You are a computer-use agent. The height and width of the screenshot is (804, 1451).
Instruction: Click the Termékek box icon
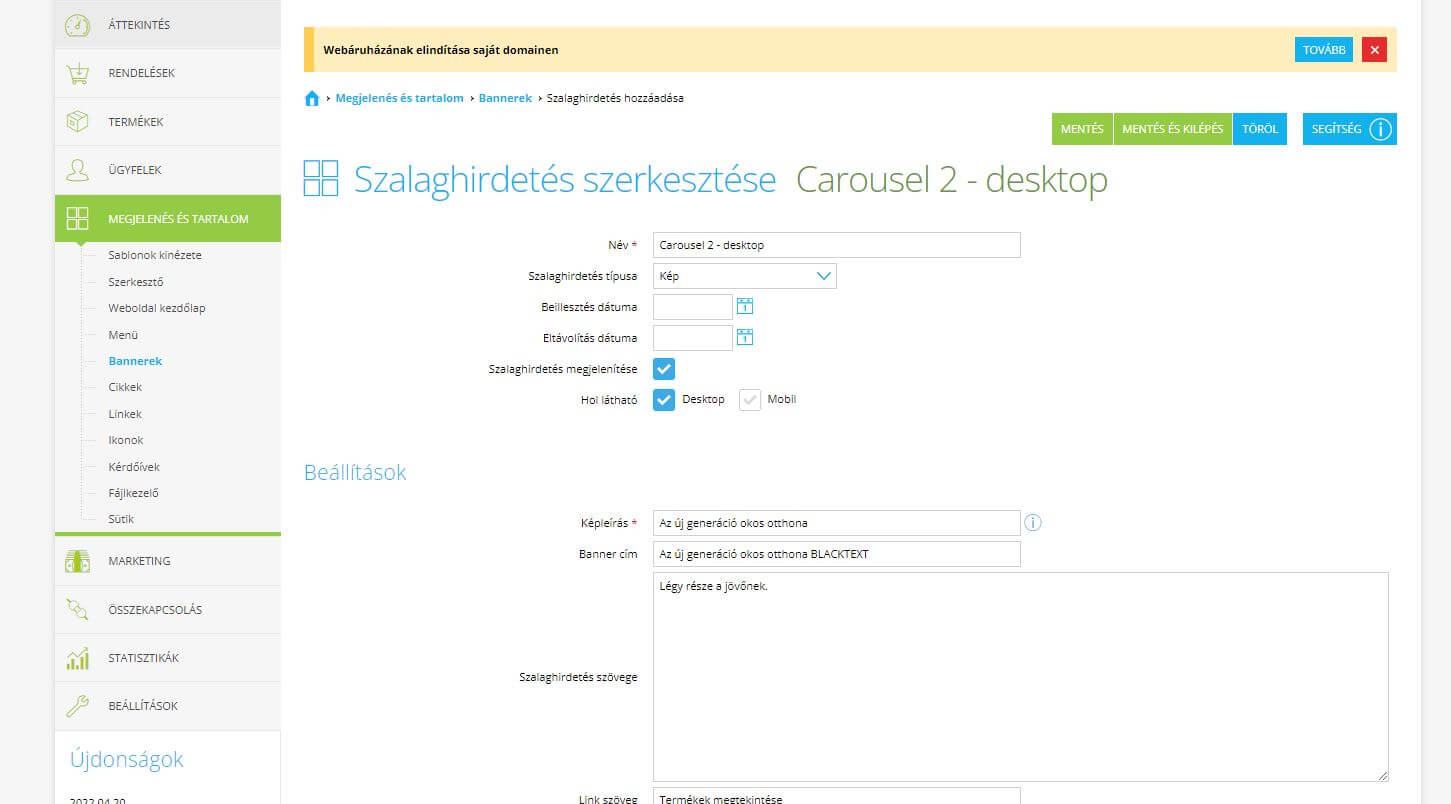pyautogui.click(x=77, y=122)
